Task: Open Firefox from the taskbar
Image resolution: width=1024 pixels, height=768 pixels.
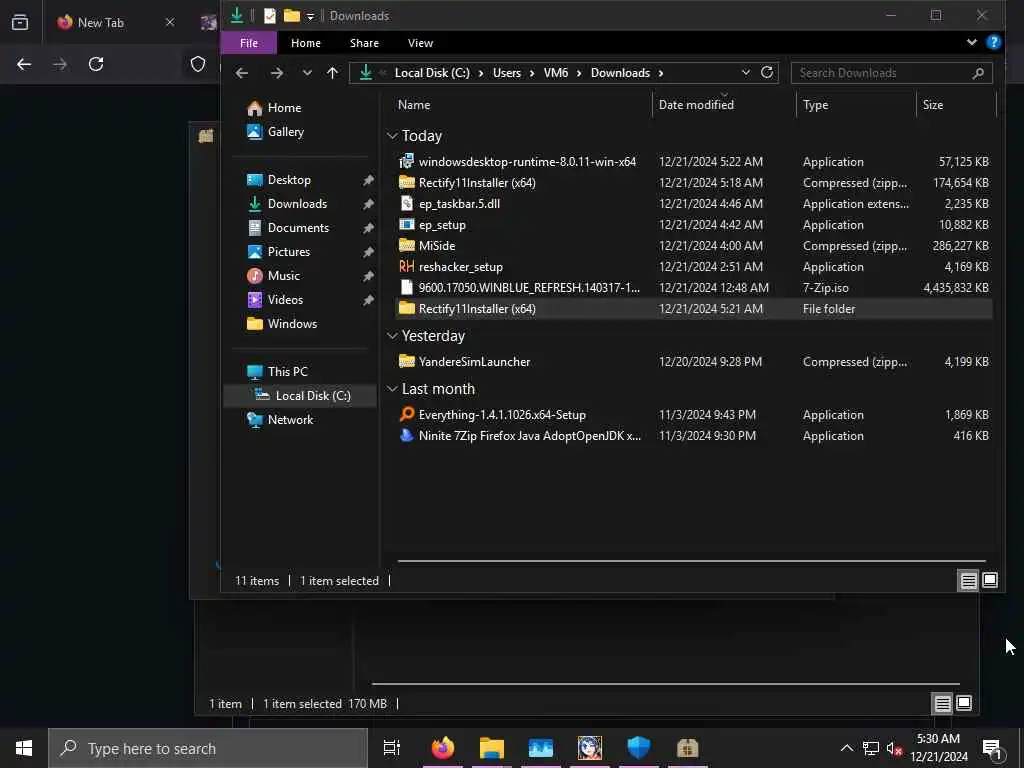Action: [x=443, y=748]
